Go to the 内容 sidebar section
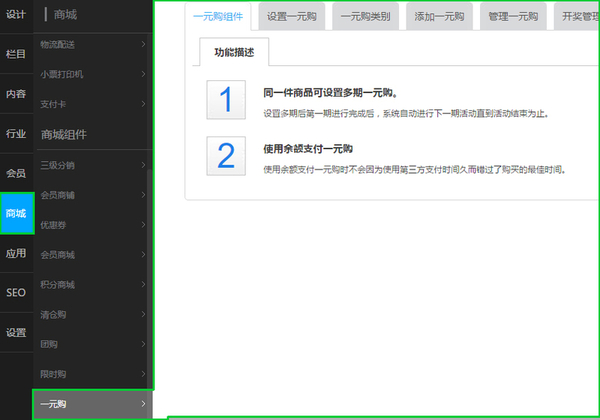Viewport: 600px width, 420px height. click(x=16, y=94)
